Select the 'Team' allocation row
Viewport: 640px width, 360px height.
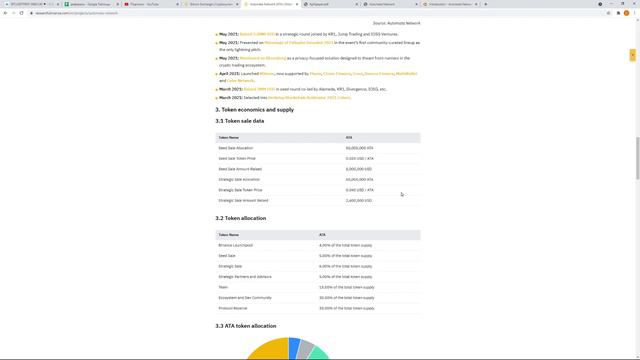pyautogui.click(x=318, y=287)
